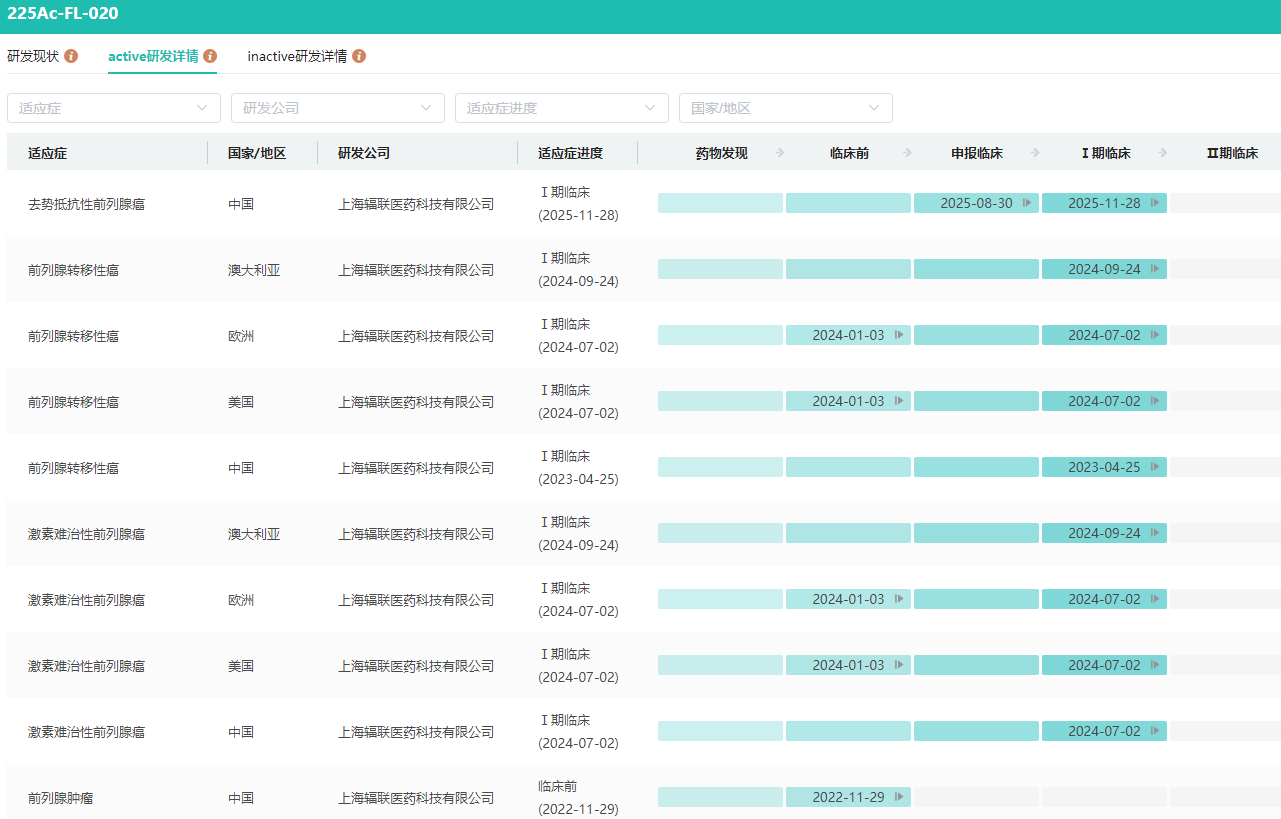Click play icon in 2022-11-29 progress cell
This screenshot has width=1281, height=819.
898,797
